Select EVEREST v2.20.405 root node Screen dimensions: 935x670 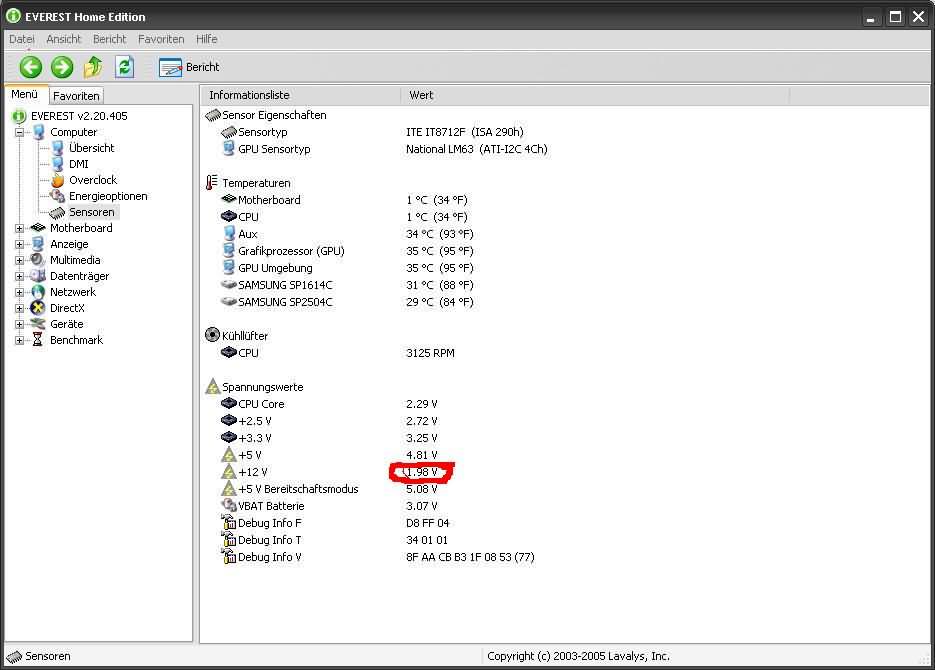coord(79,116)
